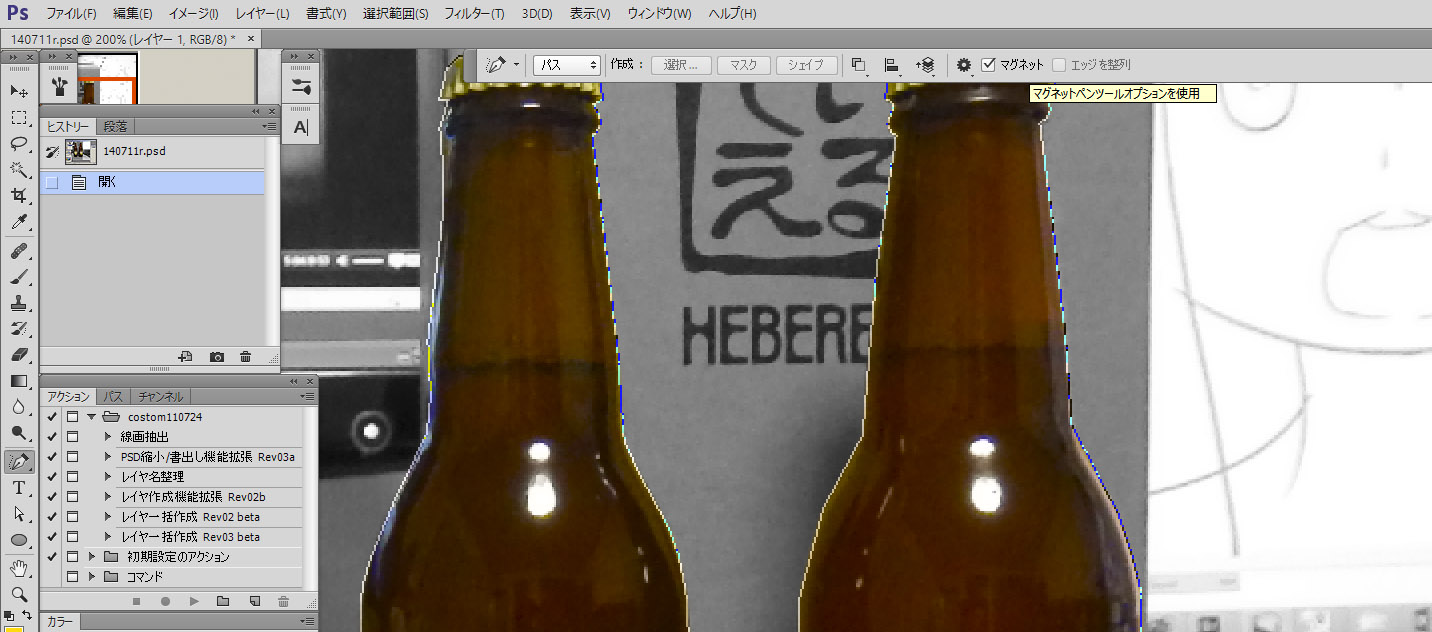Viewport: 1432px width, 632px height.
Task: Switch to the パス panel tab
Action: click(x=113, y=396)
